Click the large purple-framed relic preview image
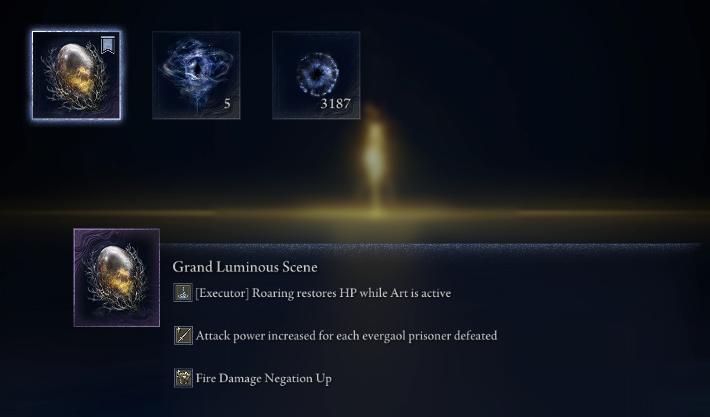710x417 pixels. click(x=117, y=278)
